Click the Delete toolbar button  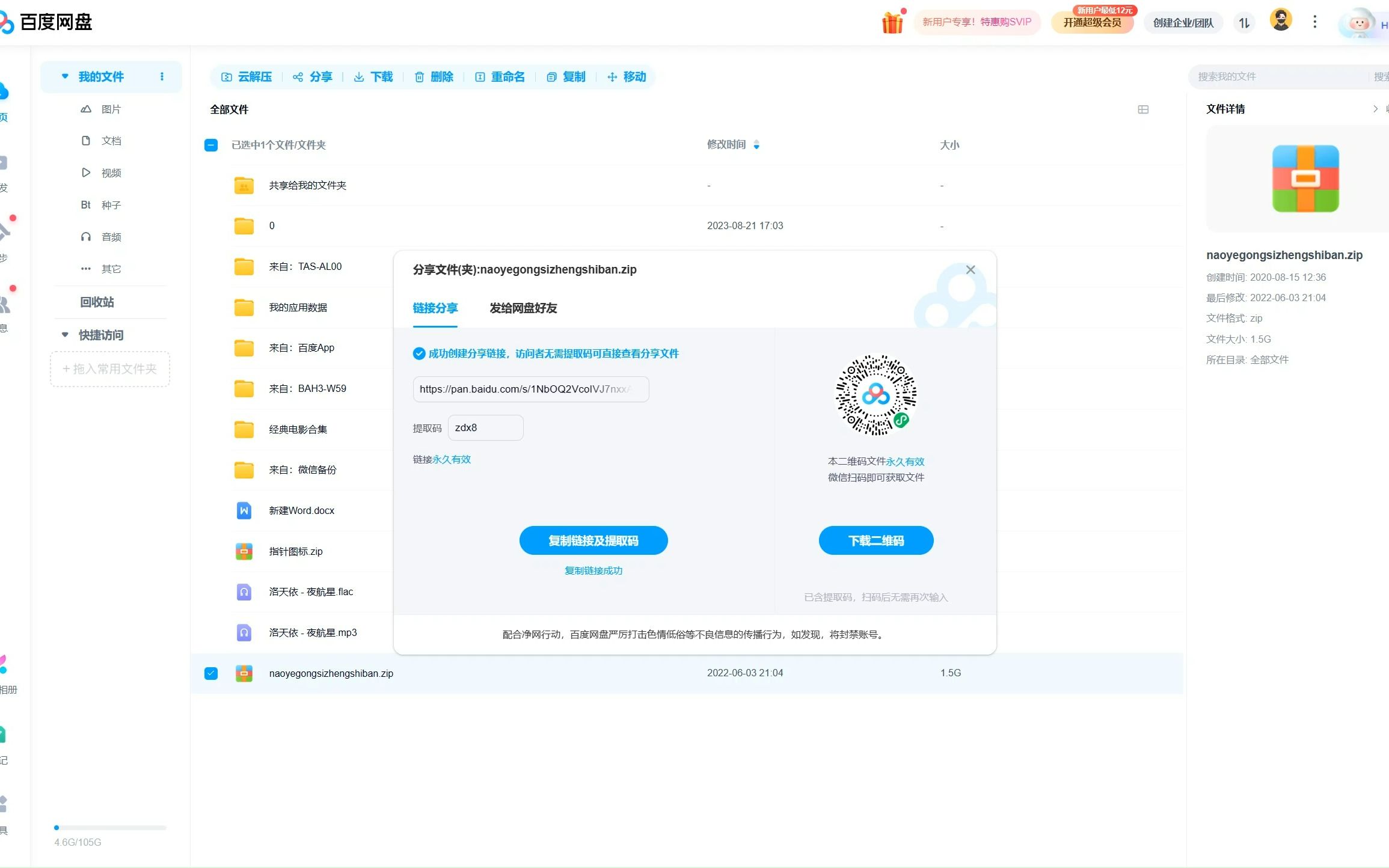[x=434, y=77]
